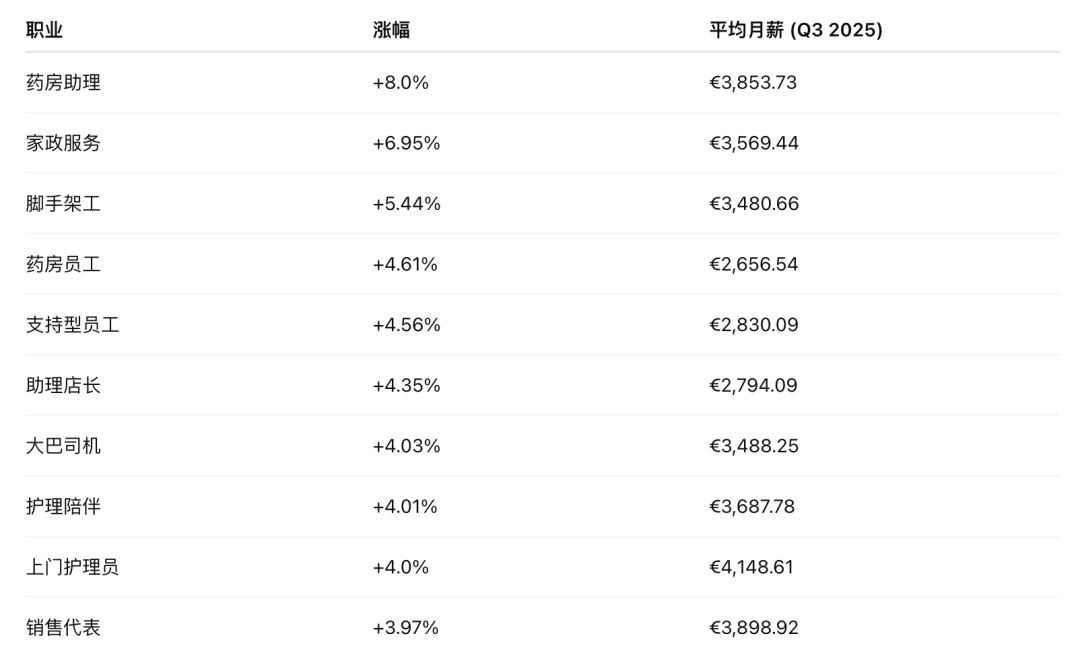Click the +8.0% increase value
This screenshot has height=669, width=1080.
(x=400, y=83)
